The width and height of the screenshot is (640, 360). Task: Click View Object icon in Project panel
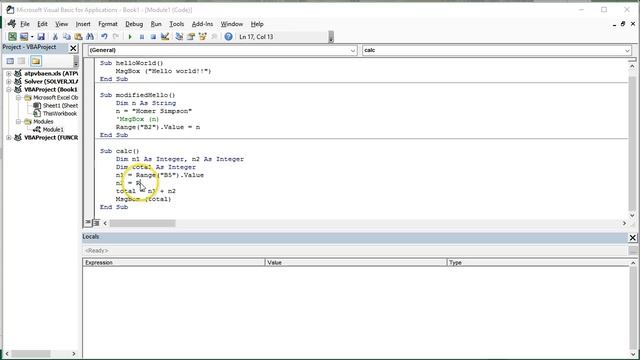[22, 61]
